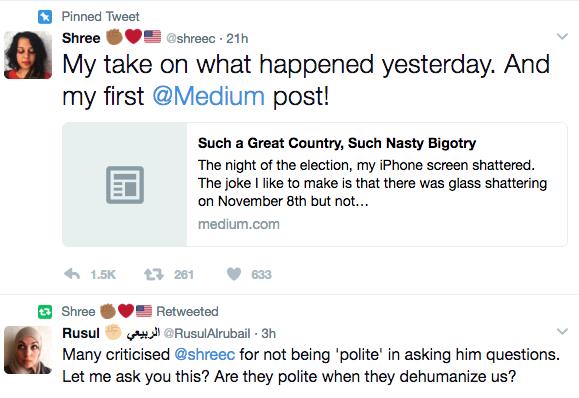The height and width of the screenshot is (398, 579).
Task: Click the reply arrow icon on Shree's tweet
Action: pyautogui.click(x=72, y=274)
